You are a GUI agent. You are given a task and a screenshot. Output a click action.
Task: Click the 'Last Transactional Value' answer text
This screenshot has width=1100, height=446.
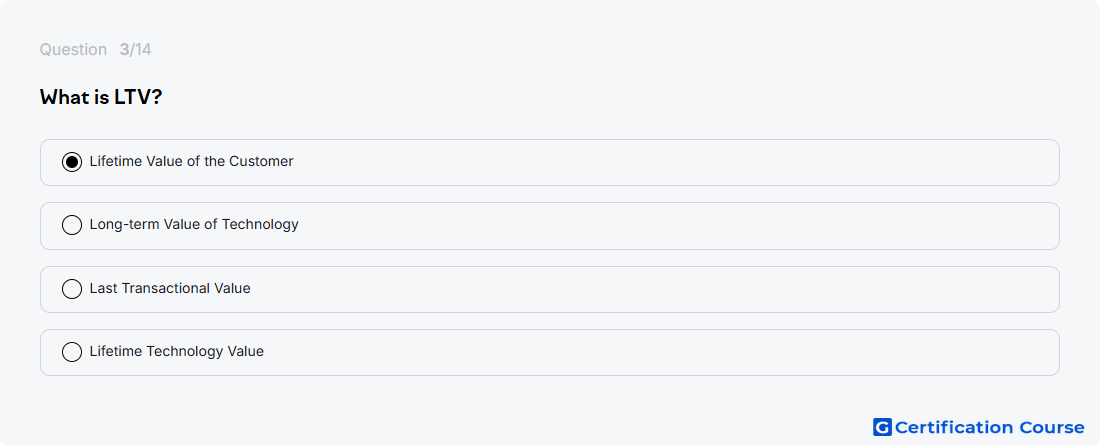[170, 288]
